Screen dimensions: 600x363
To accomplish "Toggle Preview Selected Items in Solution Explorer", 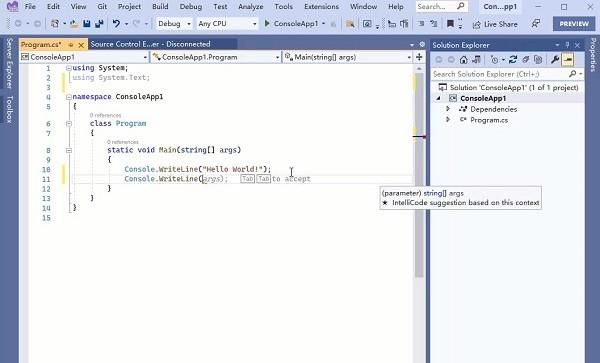I will tap(567, 60).
